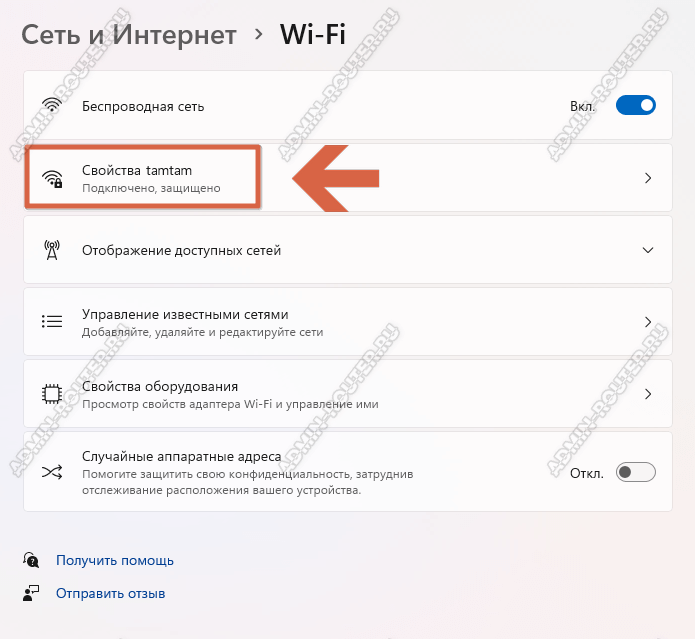695x639 pixels.
Task: Open the Отправить отзыв link
Action: [x=110, y=593]
